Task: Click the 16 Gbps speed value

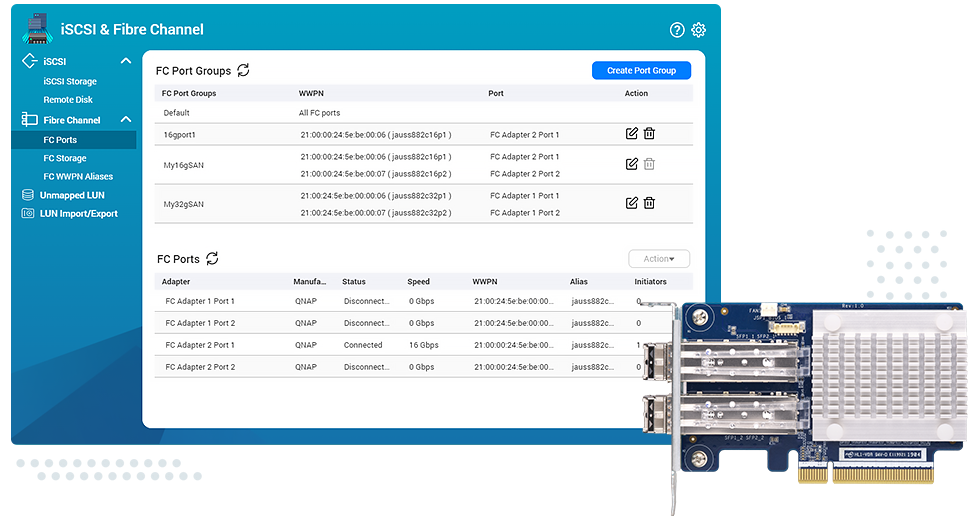Action: 424,345
